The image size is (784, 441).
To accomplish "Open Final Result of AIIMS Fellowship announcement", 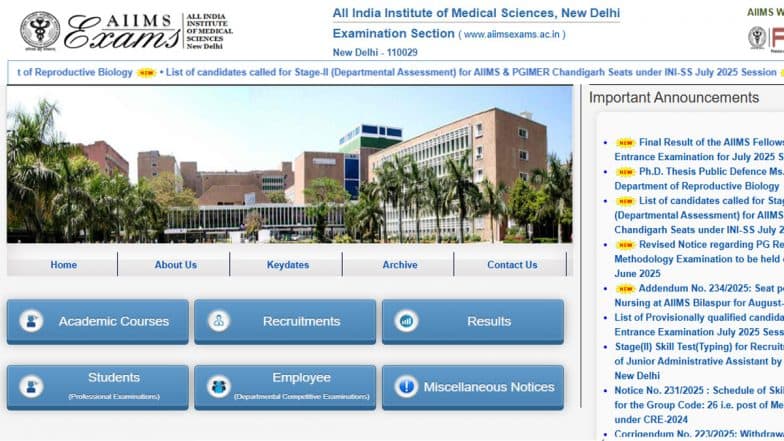I will tap(699, 150).
